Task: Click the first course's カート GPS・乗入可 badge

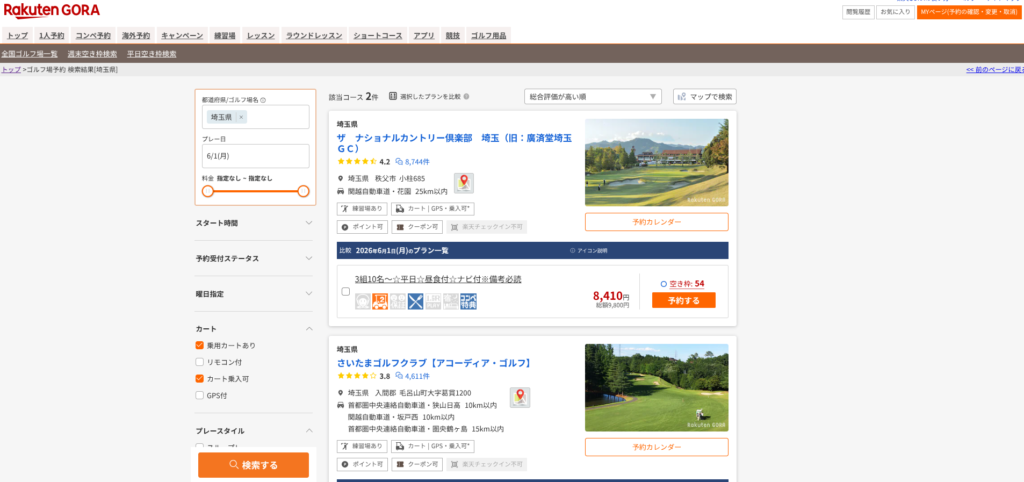Action: 433,209
